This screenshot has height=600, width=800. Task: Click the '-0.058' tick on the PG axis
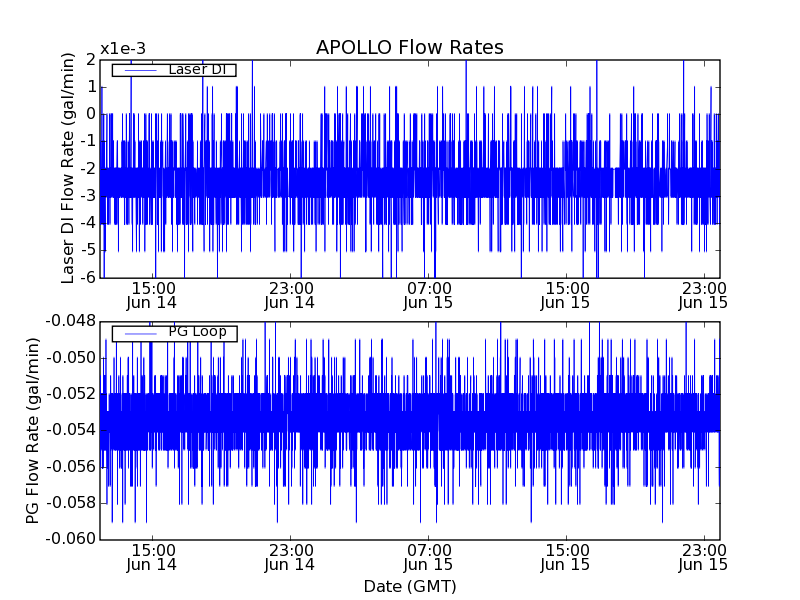(70, 503)
